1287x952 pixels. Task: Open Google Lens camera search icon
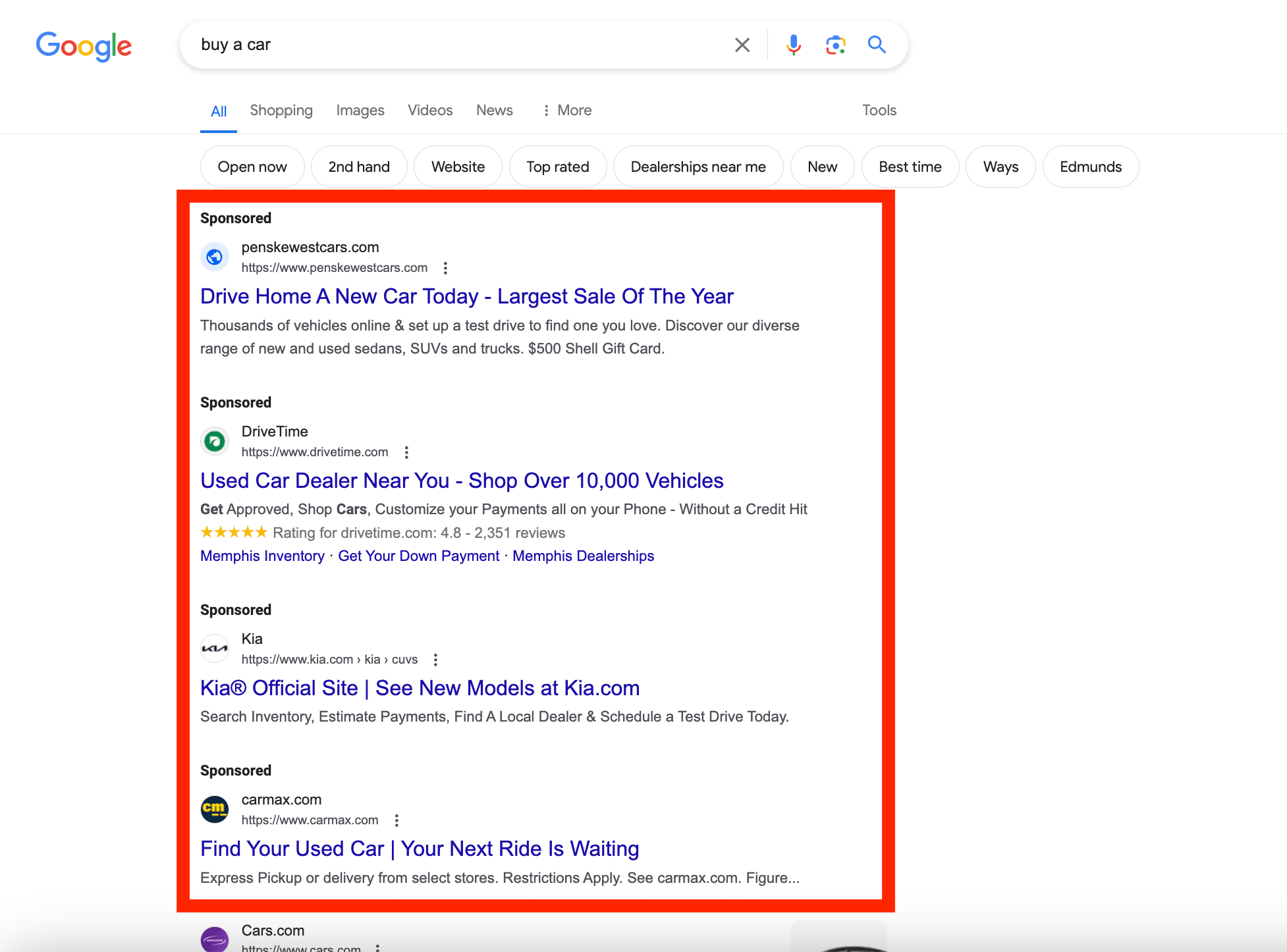836,45
